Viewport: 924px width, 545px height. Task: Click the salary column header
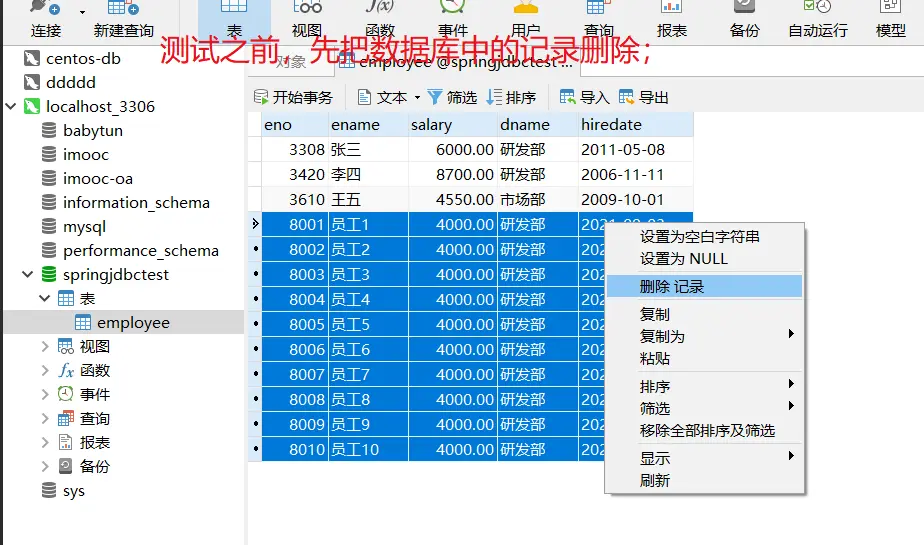(432, 125)
